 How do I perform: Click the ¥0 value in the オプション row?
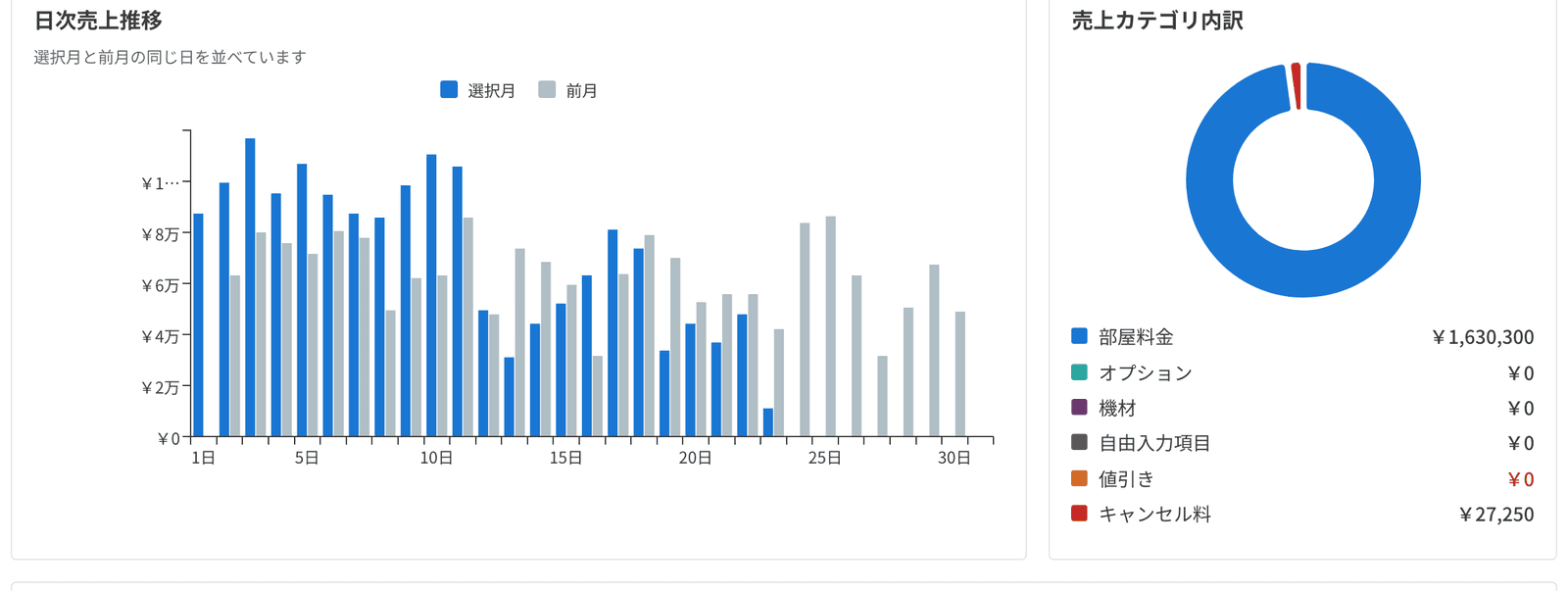tap(1521, 373)
